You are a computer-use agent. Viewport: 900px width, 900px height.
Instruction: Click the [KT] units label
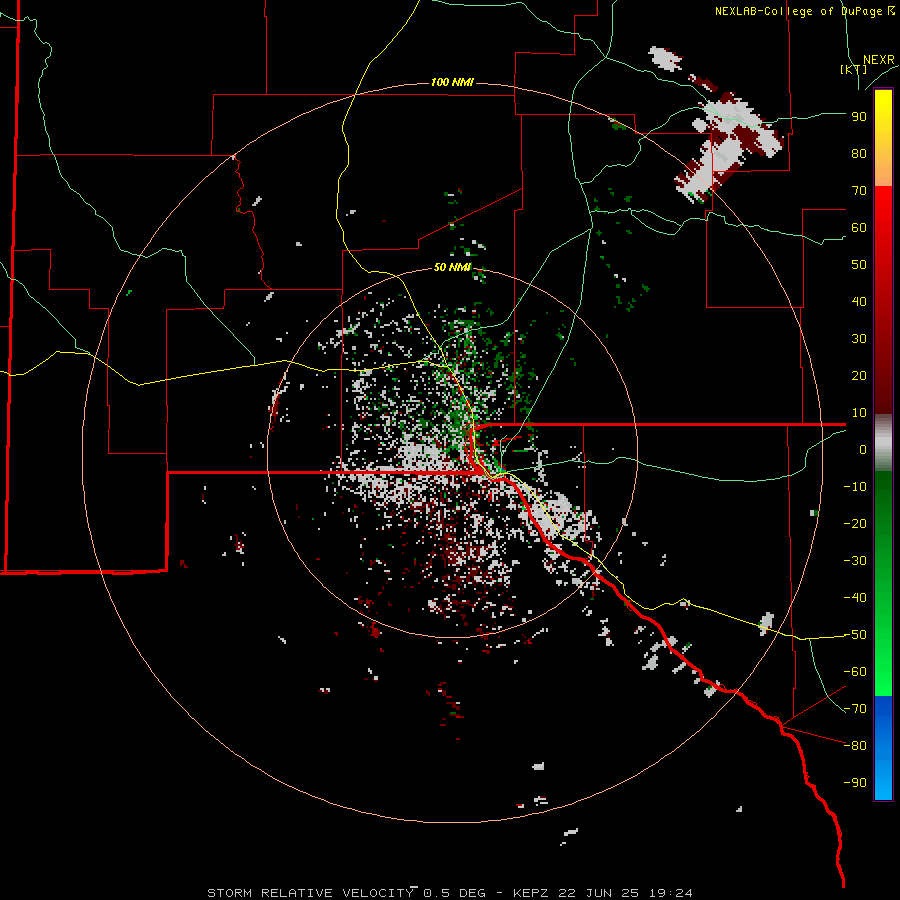853,69
